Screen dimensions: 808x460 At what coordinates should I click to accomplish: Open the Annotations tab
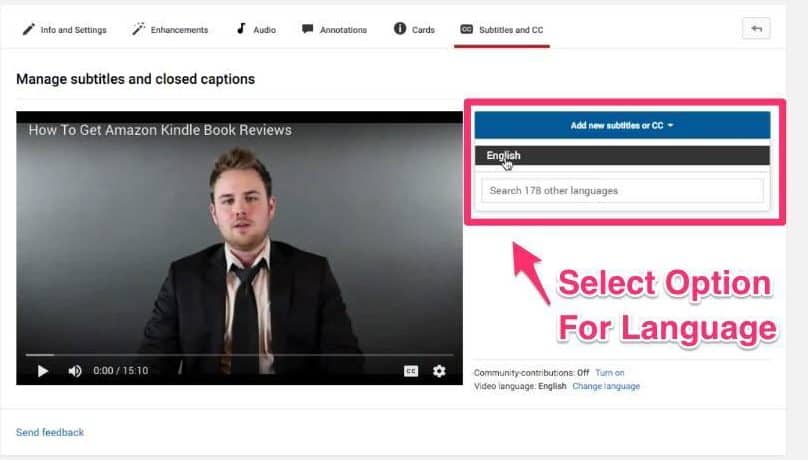click(x=343, y=30)
